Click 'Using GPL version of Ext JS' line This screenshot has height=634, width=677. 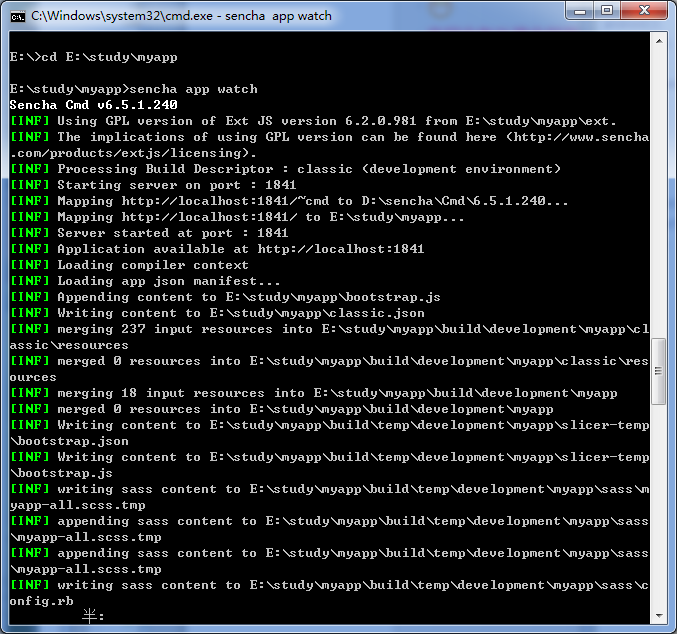click(313, 121)
